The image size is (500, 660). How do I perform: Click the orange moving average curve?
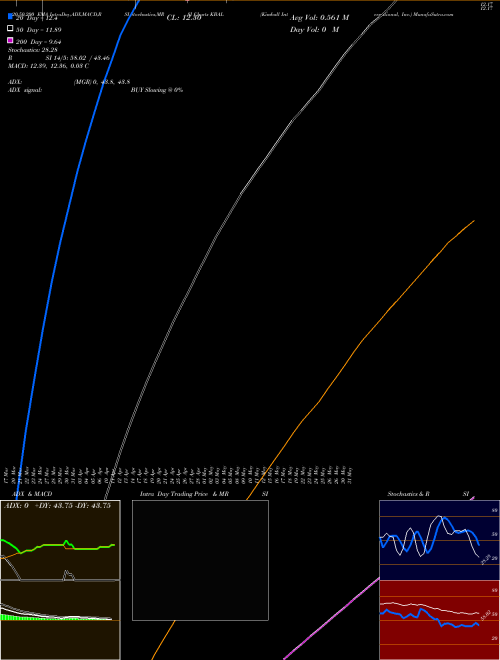click(361, 341)
